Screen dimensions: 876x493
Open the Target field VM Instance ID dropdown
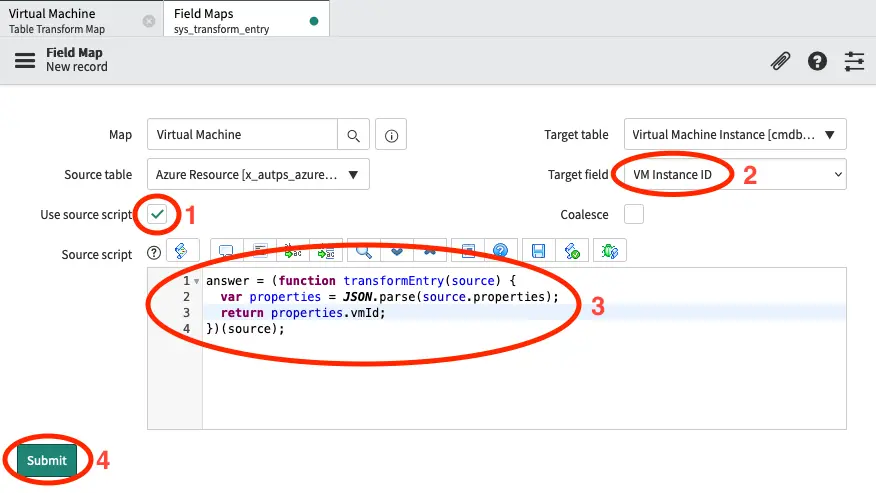735,174
